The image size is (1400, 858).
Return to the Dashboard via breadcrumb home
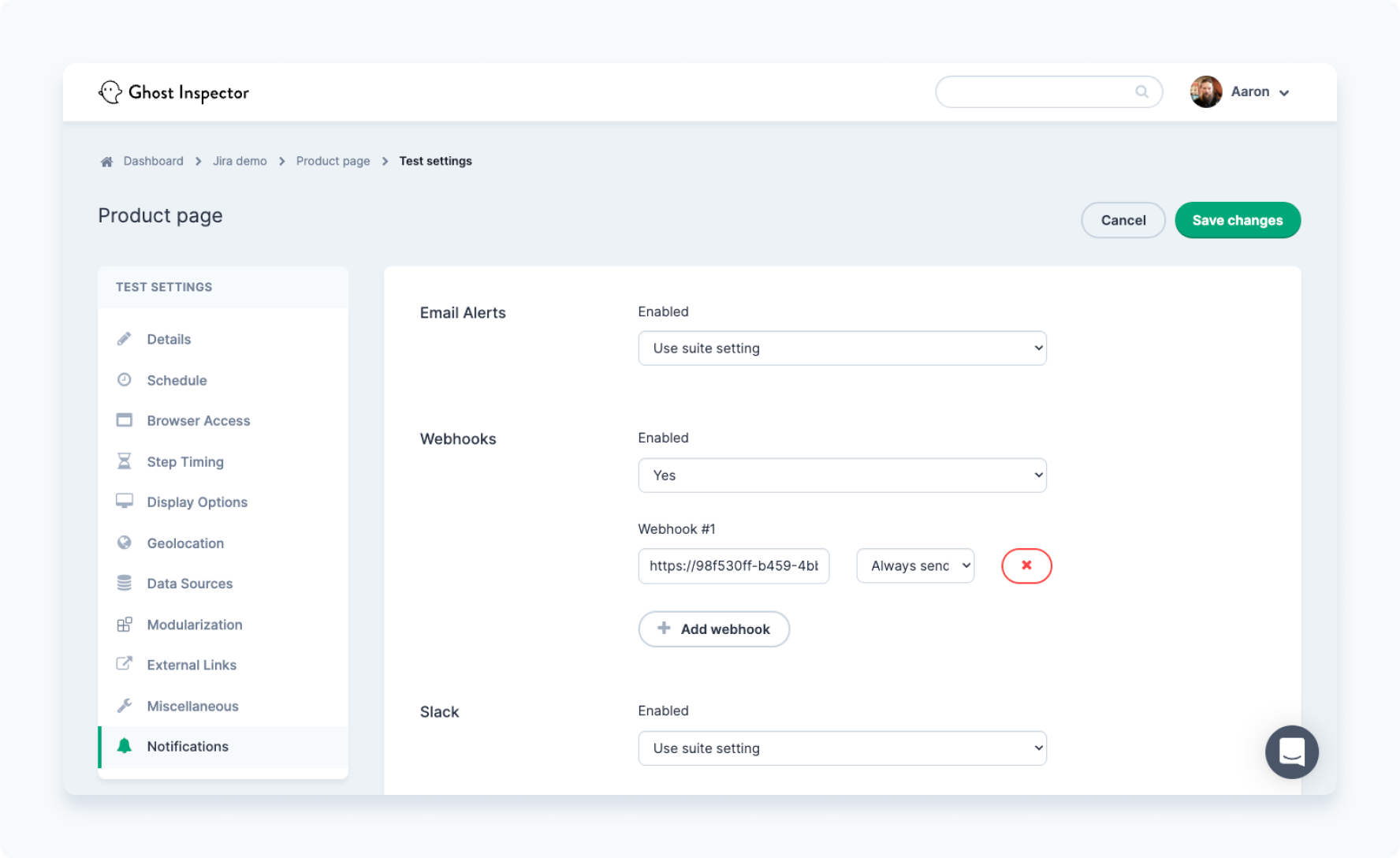(x=153, y=161)
